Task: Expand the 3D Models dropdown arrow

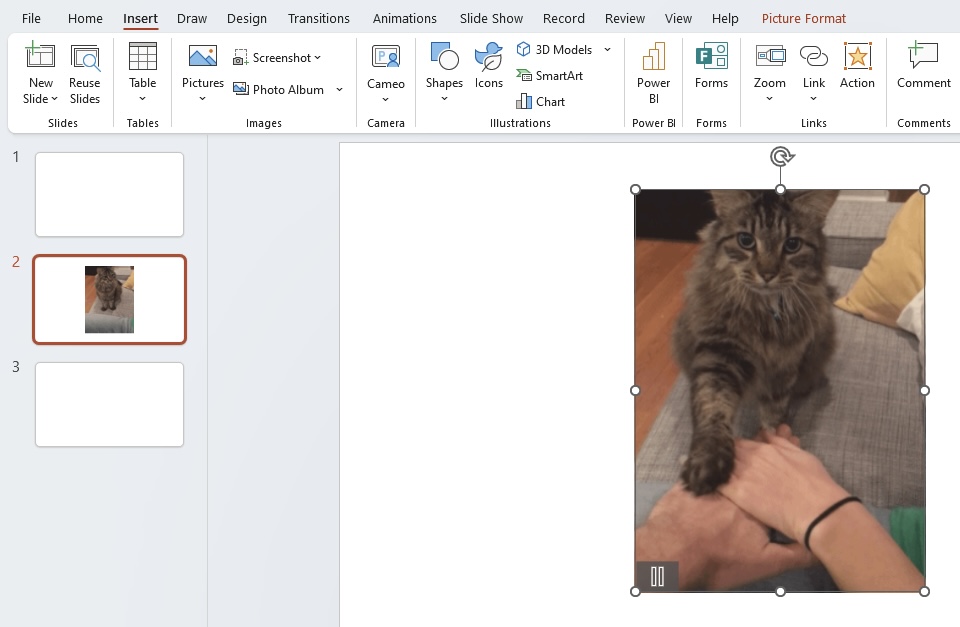Action: click(x=607, y=50)
